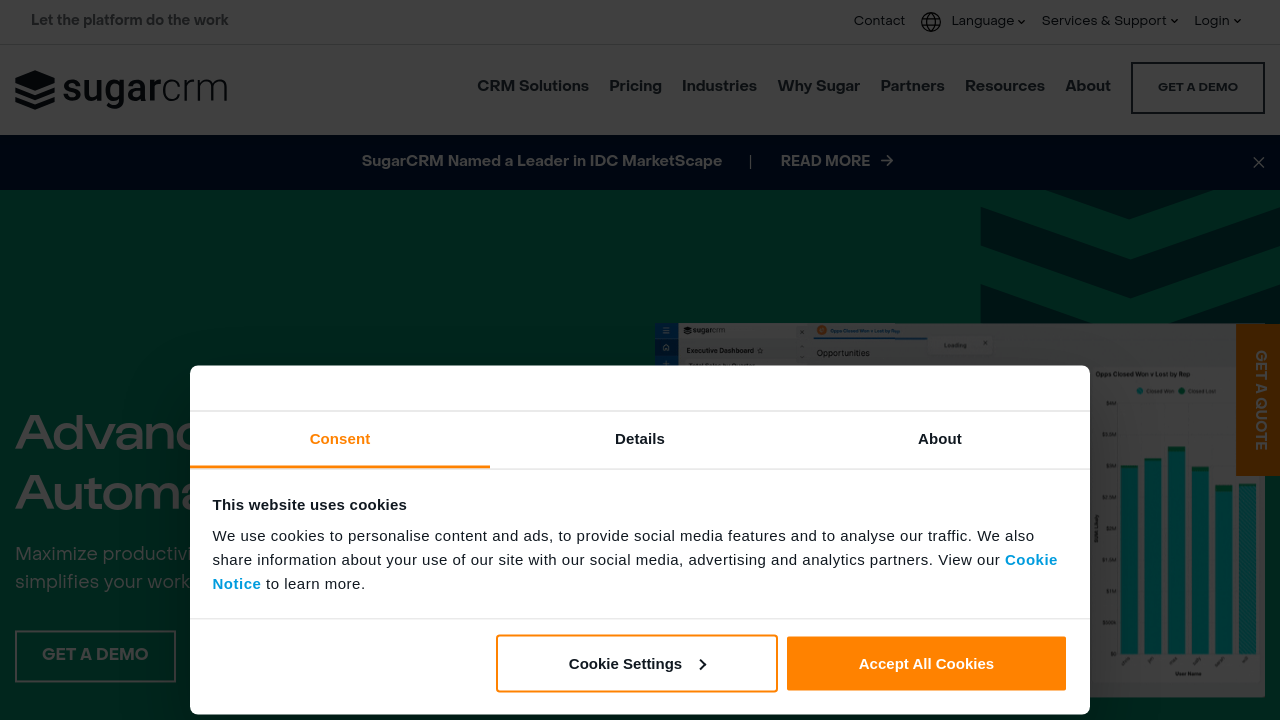Click the globe language icon
The image size is (1280, 720).
[x=931, y=22]
